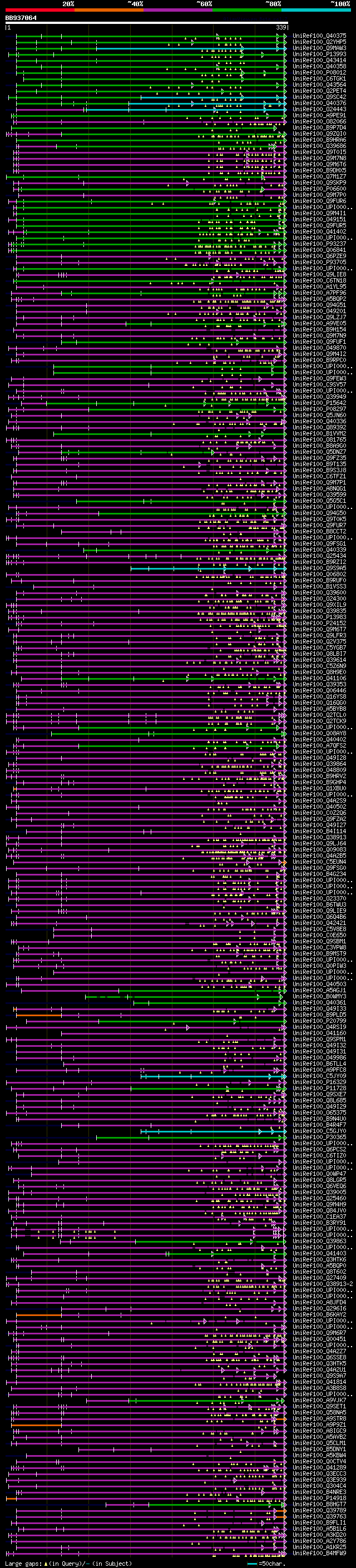The height and width of the screenshot is (1568, 356).
Task: Click the red 20% identity legend bar
Action: coord(39,10)
